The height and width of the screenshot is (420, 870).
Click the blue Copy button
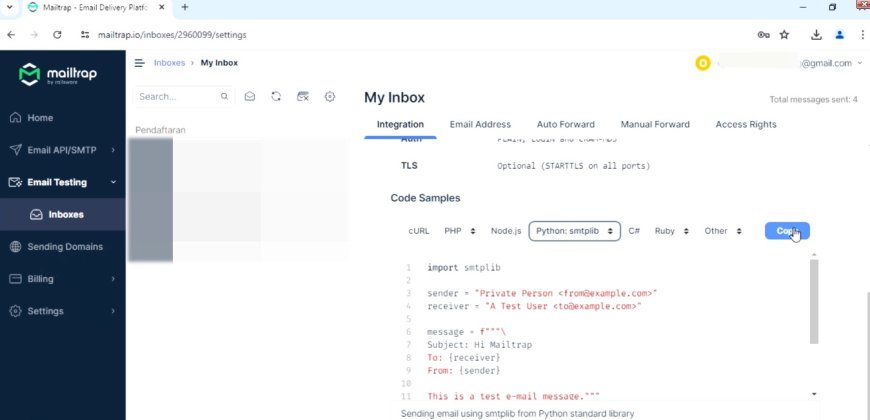(787, 231)
